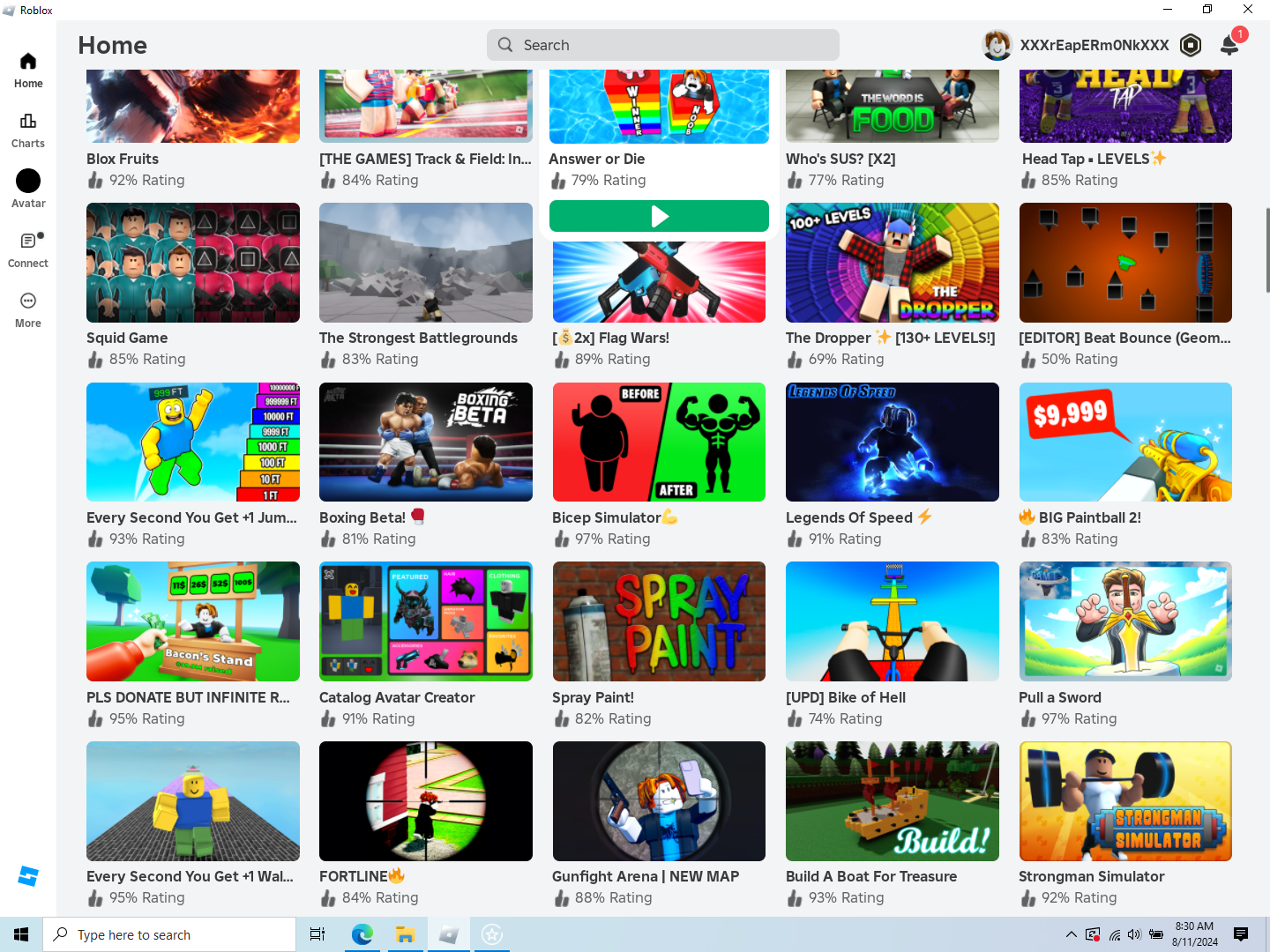
Task: Open the volume control in the tray
Action: tap(1134, 934)
